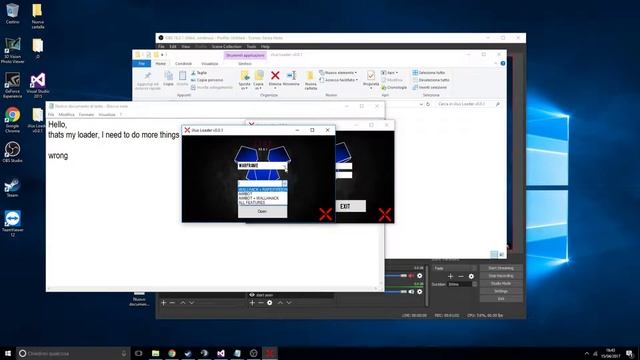Open Scene Collection menu in OBS
Viewport: 640px width, 360px height.
coord(227,47)
